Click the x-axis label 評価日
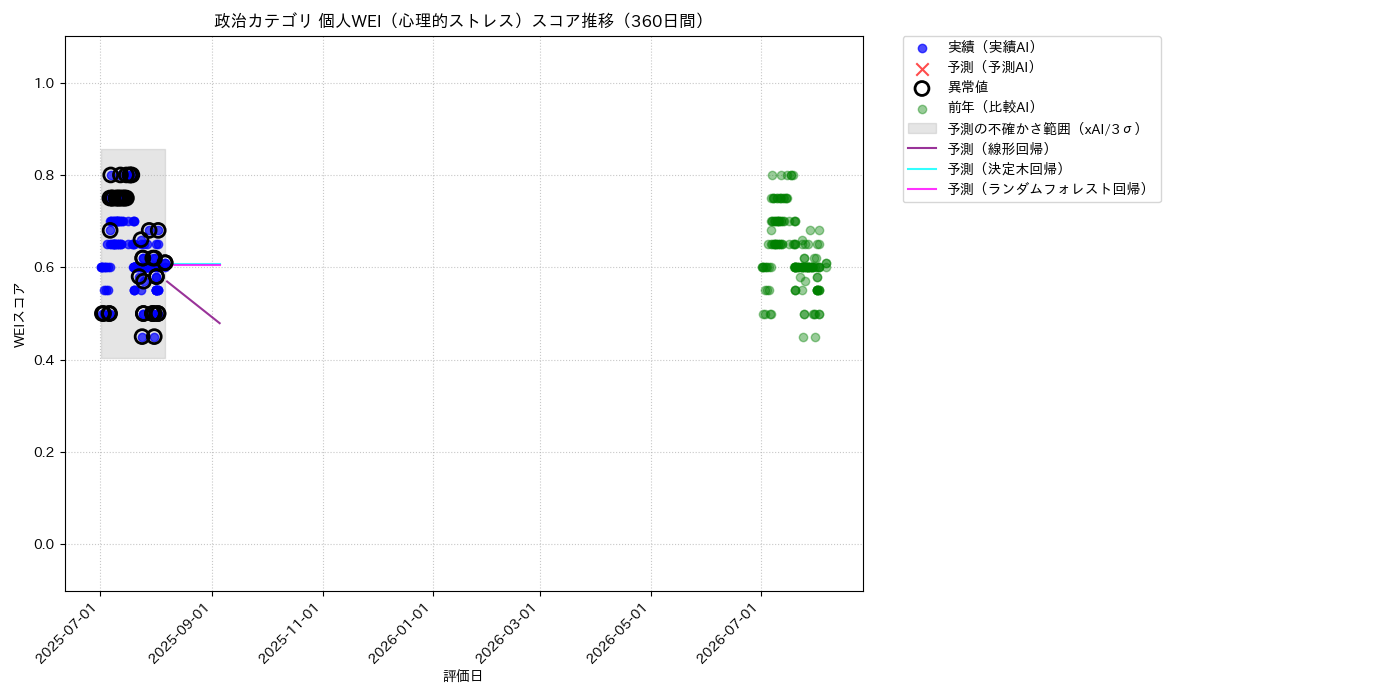Screen dimensions: 1400x700 tap(463, 677)
